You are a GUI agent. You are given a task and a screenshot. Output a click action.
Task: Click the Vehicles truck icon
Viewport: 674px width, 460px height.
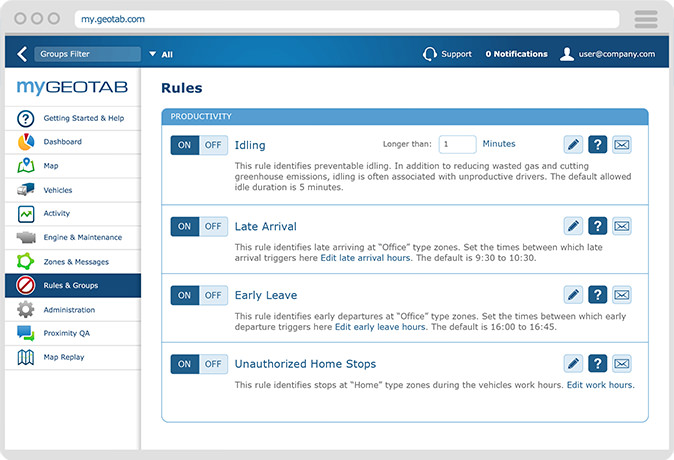(x=26, y=189)
